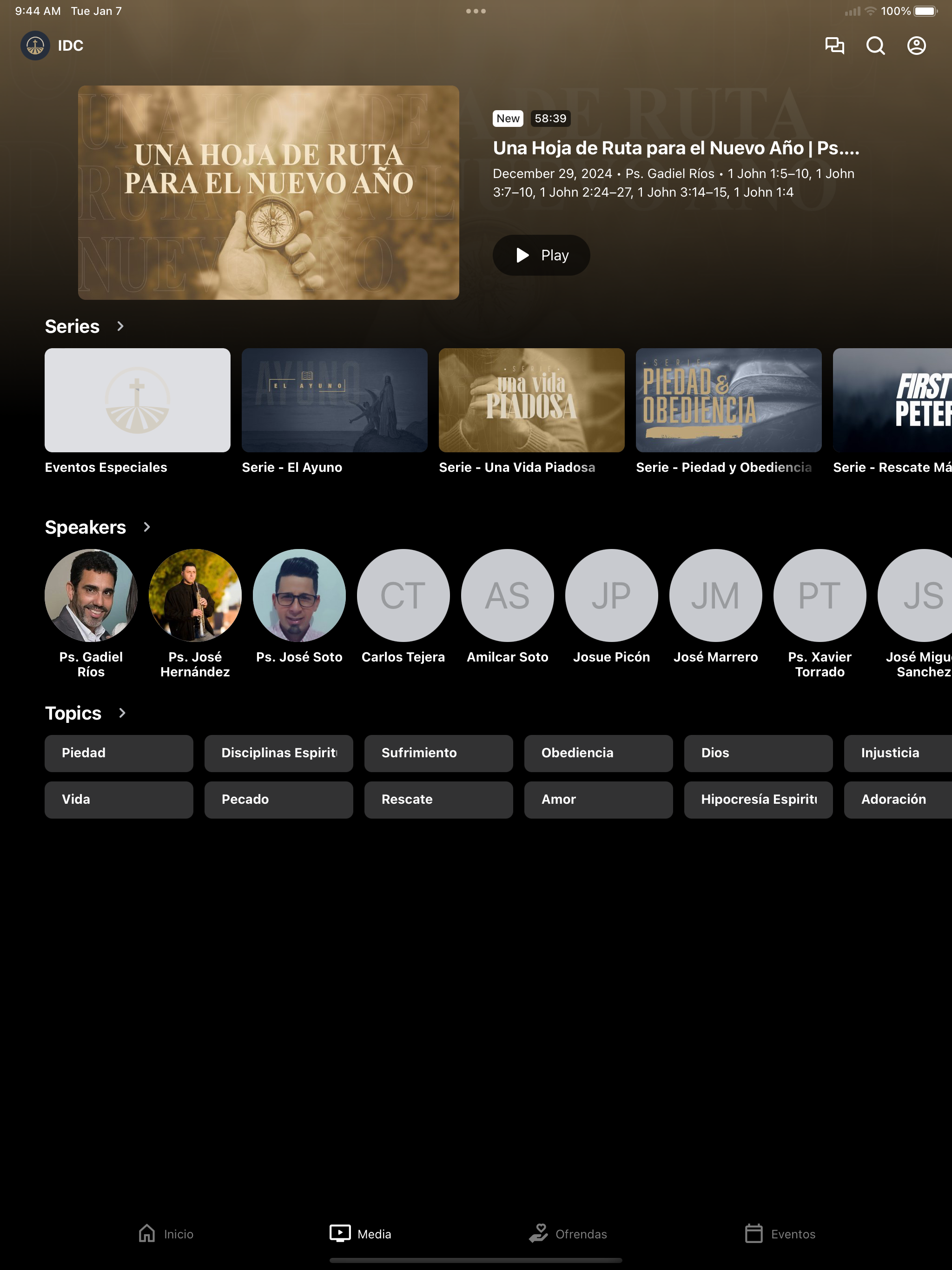This screenshot has width=952, height=1270.
Task: Open the Serie - El Ayuno card
Action: (x=335, y=400)
